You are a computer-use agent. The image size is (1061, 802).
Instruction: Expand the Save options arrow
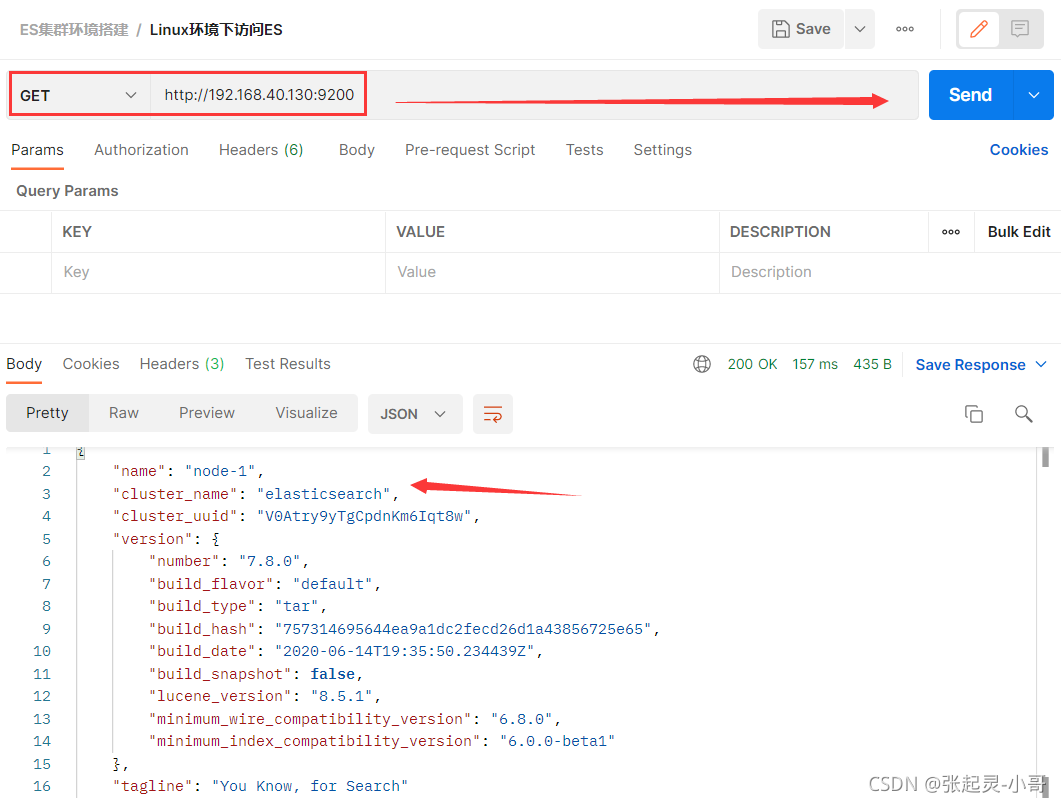(860, 29)
